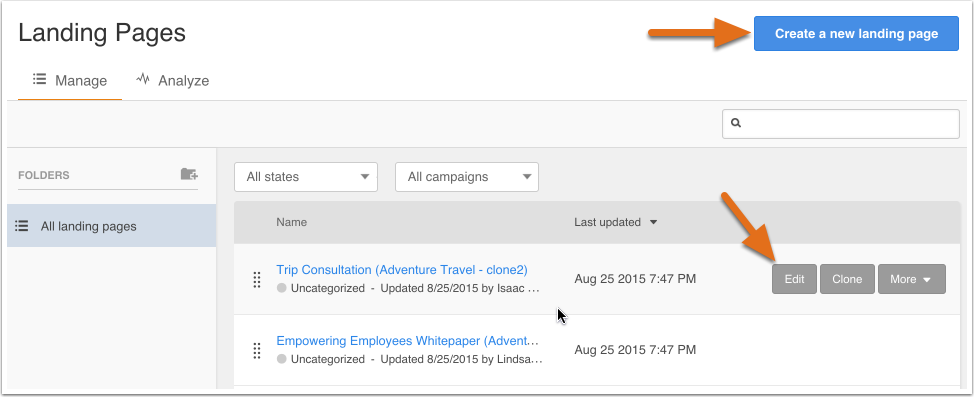Image resolution: width=974 pixels, height=397 pixels.
Task: Open the All states dropdown
Action: pyautogui.click(x=306, y=177)
